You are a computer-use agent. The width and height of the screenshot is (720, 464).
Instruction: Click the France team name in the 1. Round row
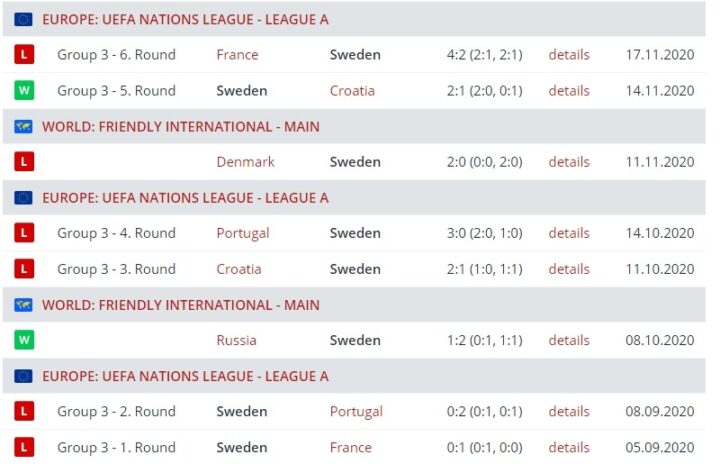point(350,447)
